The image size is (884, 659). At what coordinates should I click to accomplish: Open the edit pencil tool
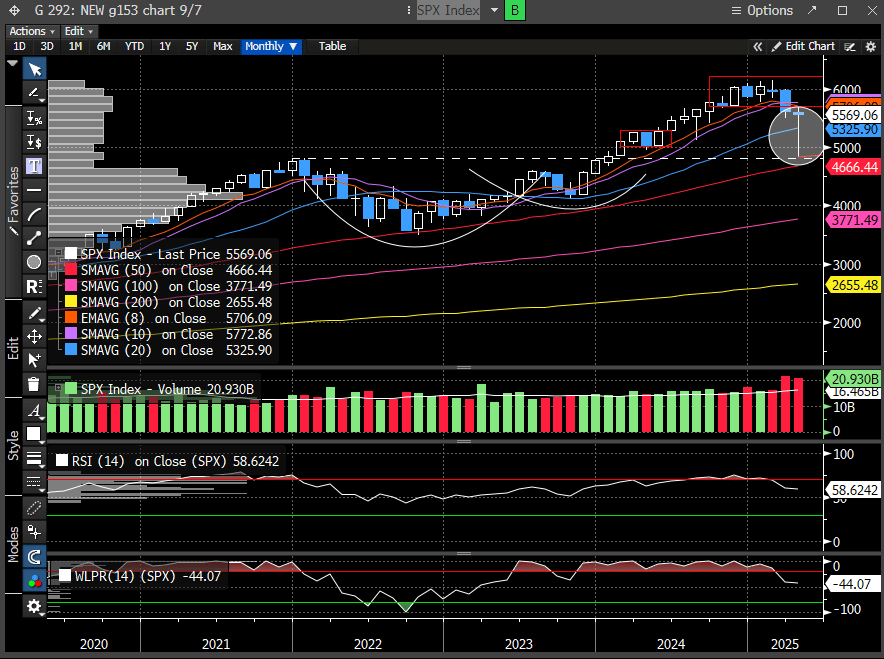(x=34, y=313)
